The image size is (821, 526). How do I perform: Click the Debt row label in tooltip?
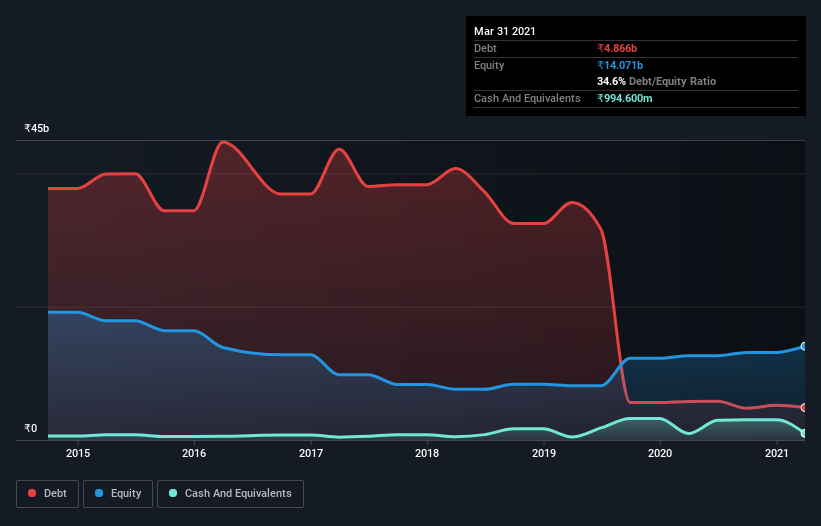click(x=485, y=48)
